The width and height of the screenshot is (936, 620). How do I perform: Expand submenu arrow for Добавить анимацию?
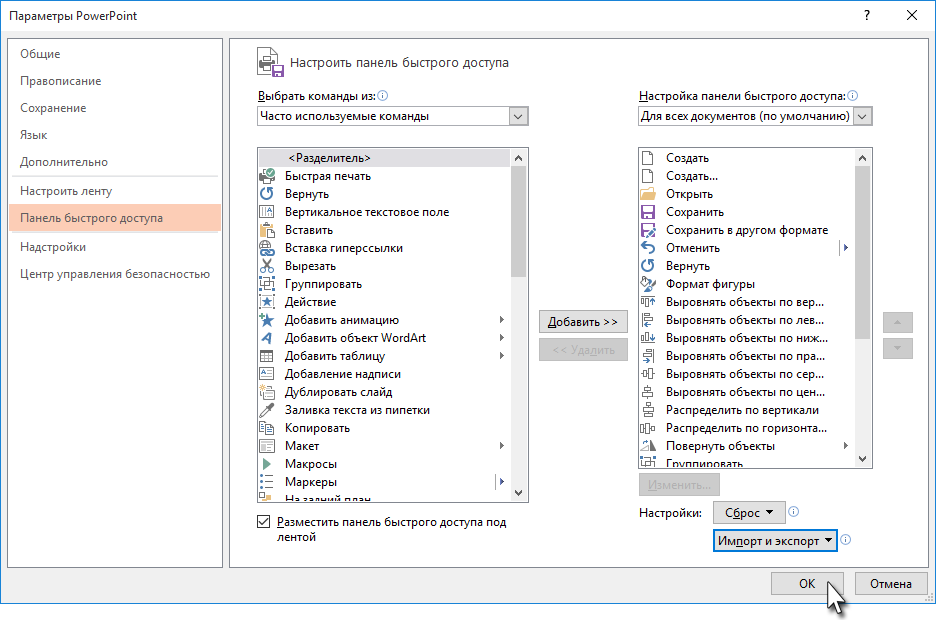502,320
